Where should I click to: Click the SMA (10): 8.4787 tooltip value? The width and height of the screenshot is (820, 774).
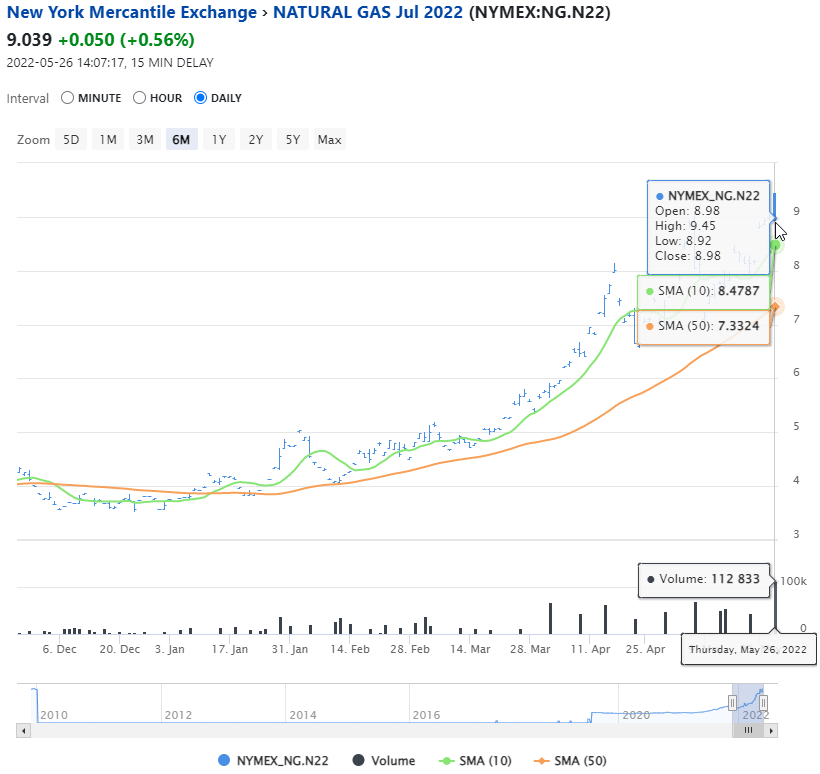pos(738,291)
